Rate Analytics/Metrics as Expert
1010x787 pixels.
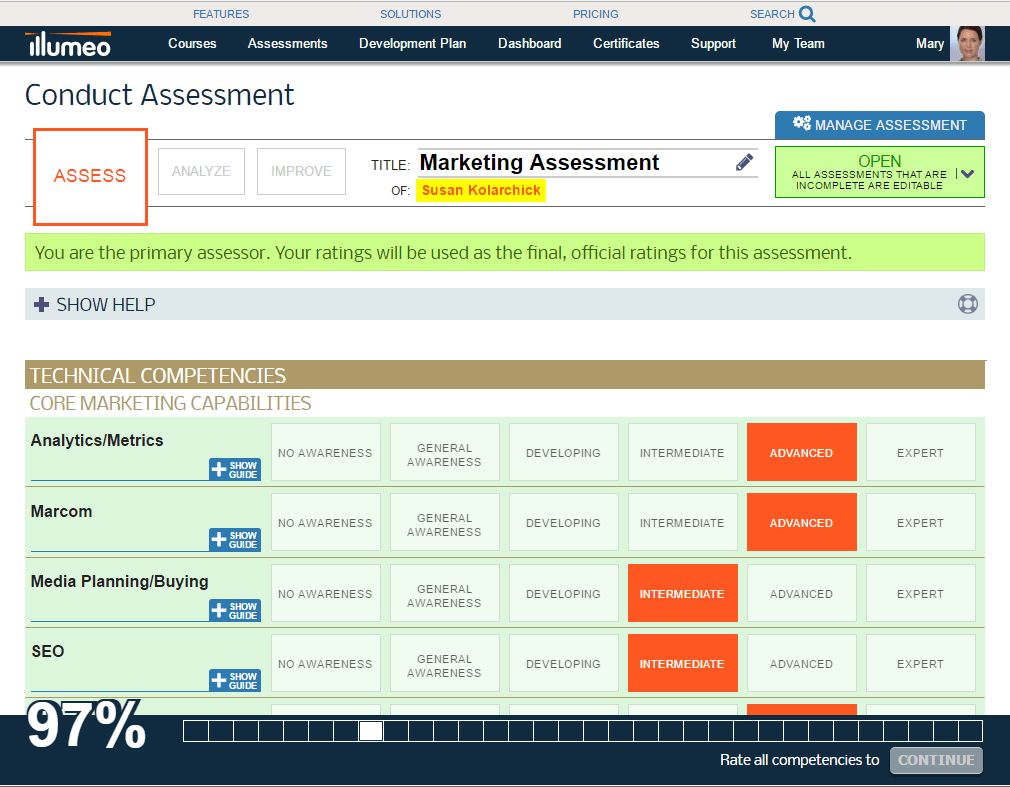tap(920, 452)
